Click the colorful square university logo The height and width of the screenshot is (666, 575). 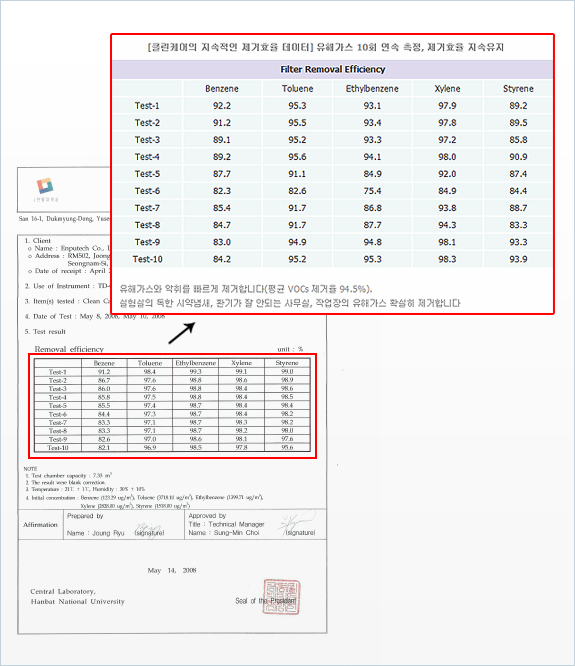click(x=45, y=186)
